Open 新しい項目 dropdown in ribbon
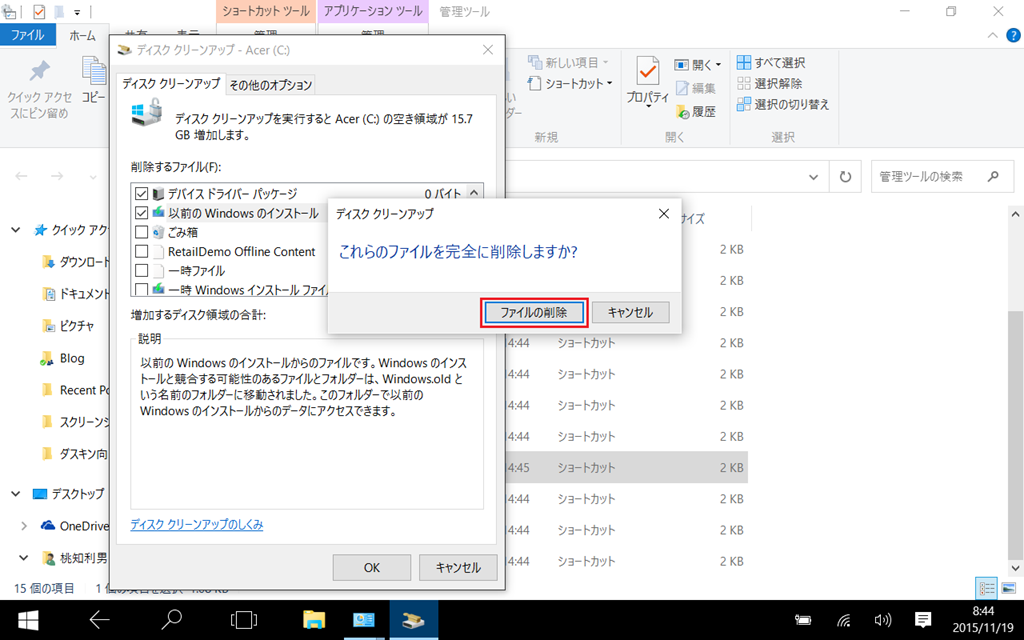The width and height of the screenshot is (1024, 640). 569,63
